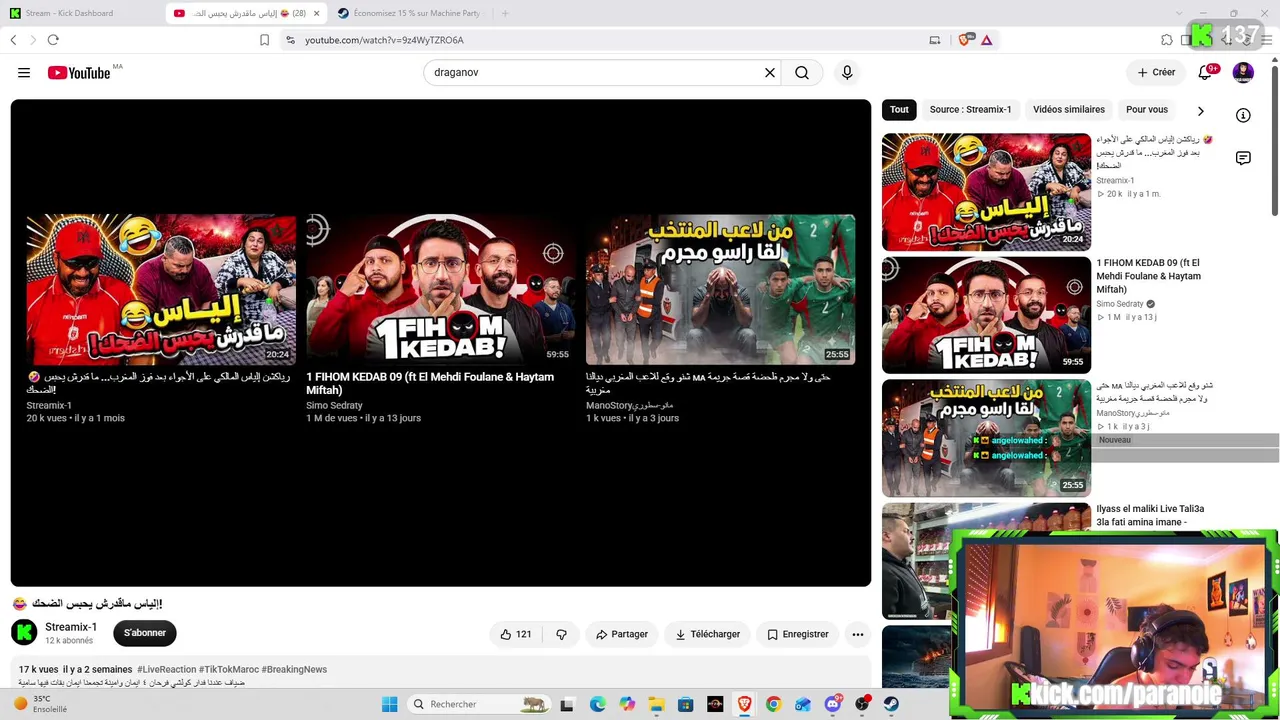Viewport: 1280px width, 720px height.
Task: Go to YouTube home via logo
Action: point(78,73)
